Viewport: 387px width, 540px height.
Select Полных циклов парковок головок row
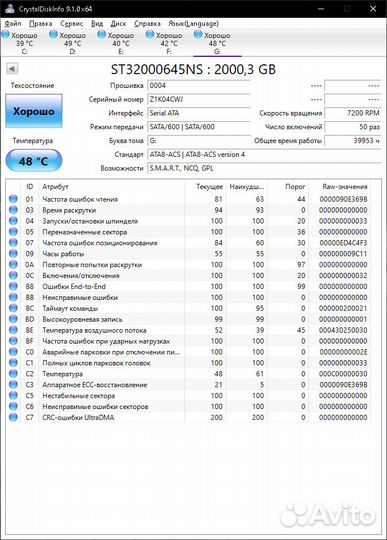[188, 363]
